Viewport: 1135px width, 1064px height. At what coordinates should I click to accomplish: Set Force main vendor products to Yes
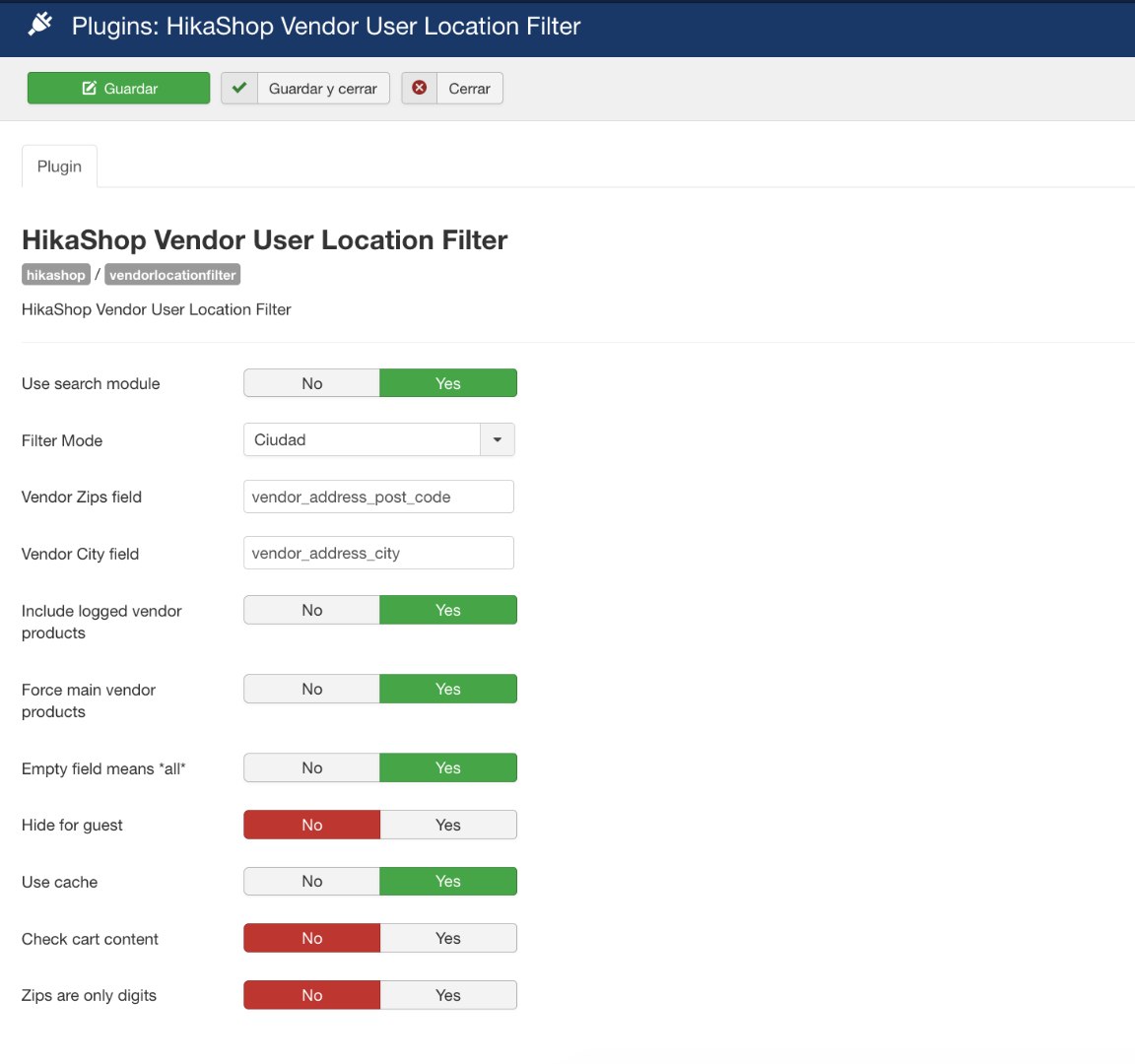coord(448,689)
